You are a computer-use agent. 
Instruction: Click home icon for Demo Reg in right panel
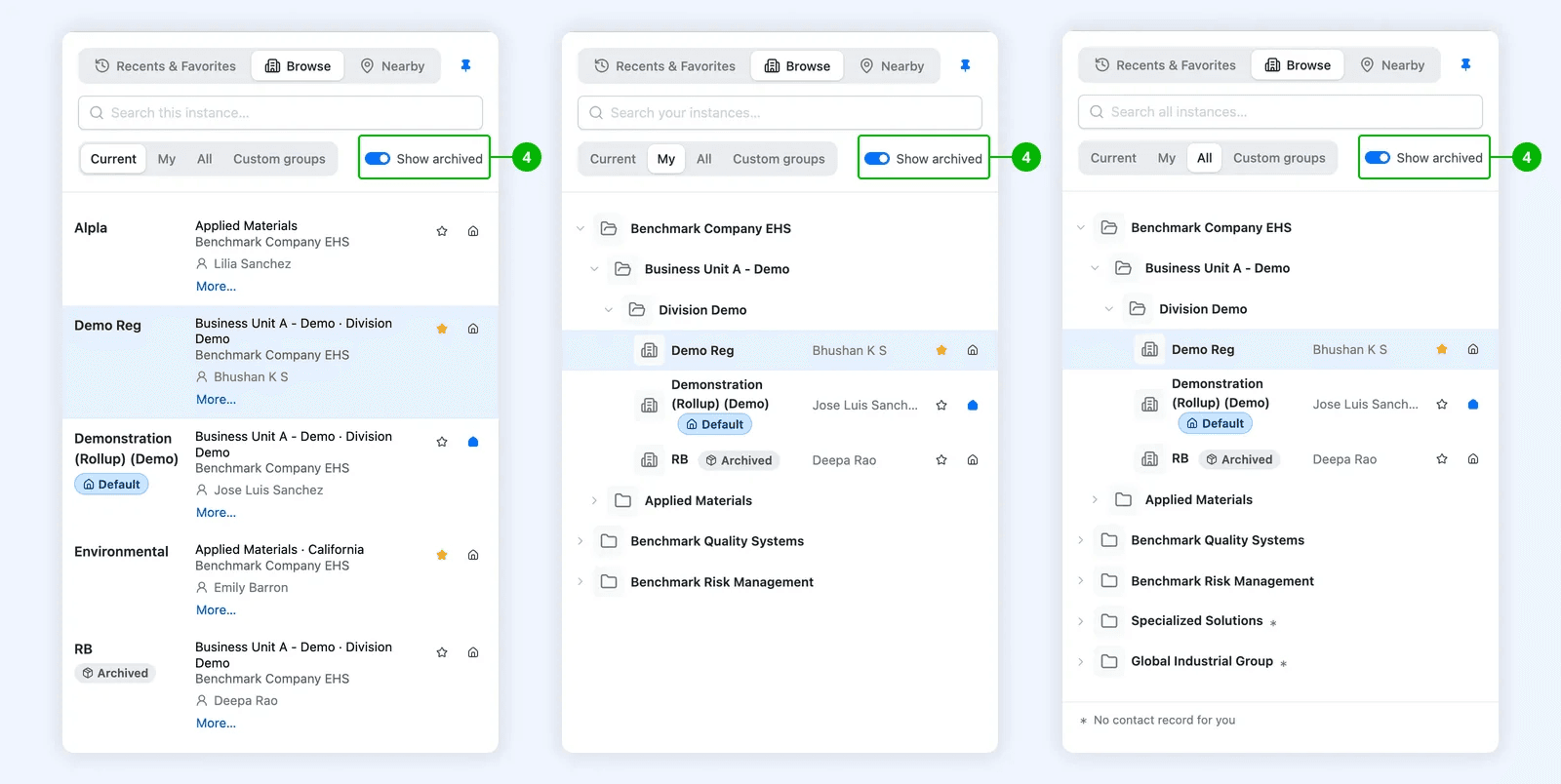[x=1473, y=349]
